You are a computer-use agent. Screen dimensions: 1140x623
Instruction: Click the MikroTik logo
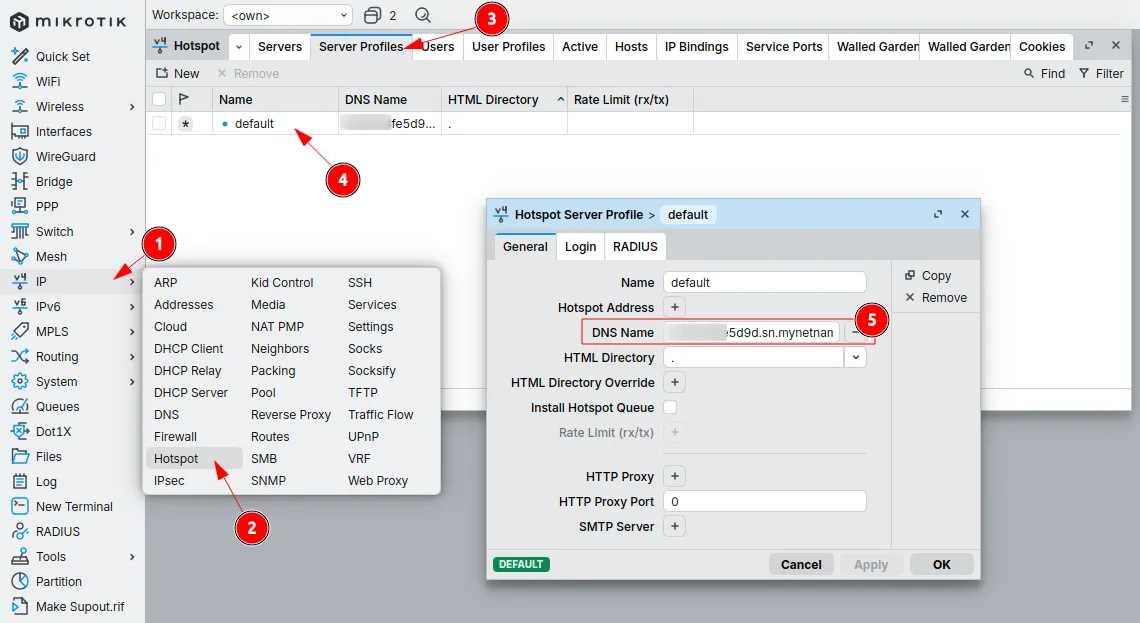click(x=68, y=22)
